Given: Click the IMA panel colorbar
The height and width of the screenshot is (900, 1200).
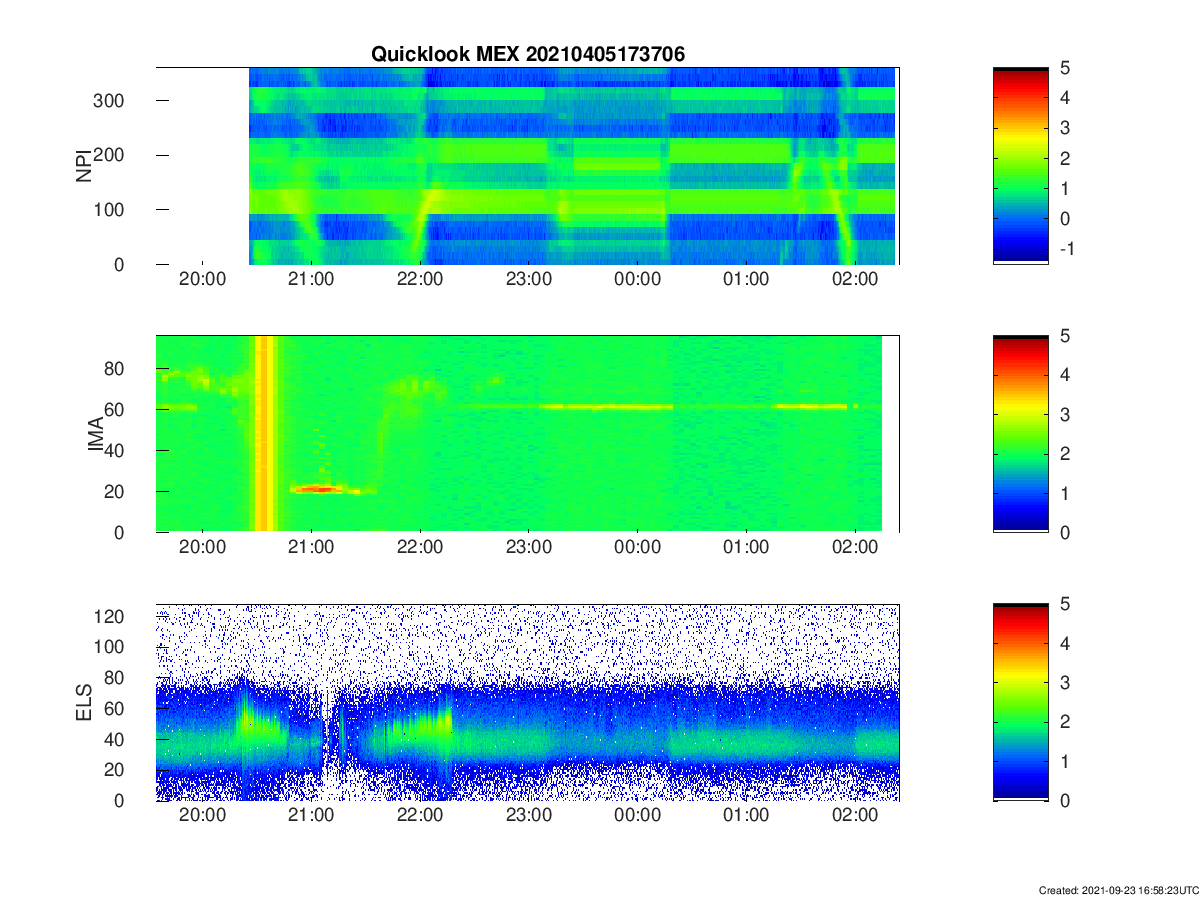Looking at the screenshot, I should [x=1020, y=433].
